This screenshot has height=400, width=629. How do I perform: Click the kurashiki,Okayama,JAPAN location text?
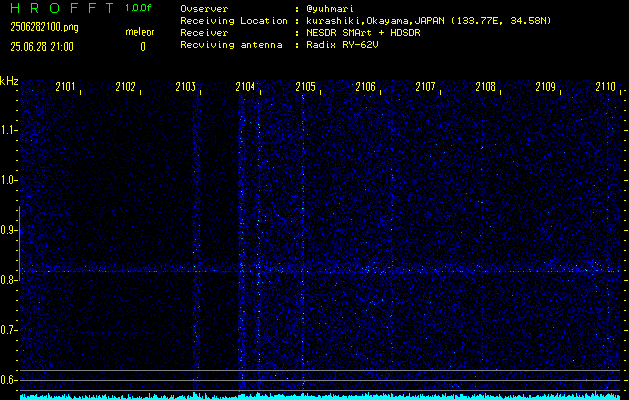coord(428,21)
